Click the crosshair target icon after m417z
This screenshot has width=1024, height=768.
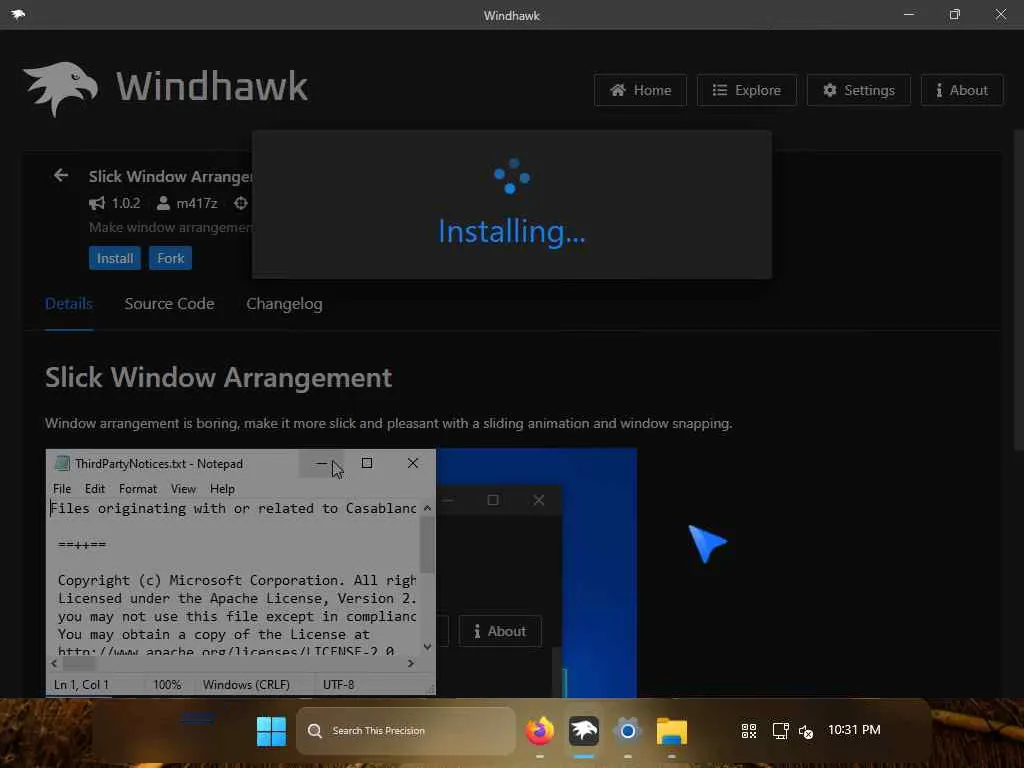point(241,203)
